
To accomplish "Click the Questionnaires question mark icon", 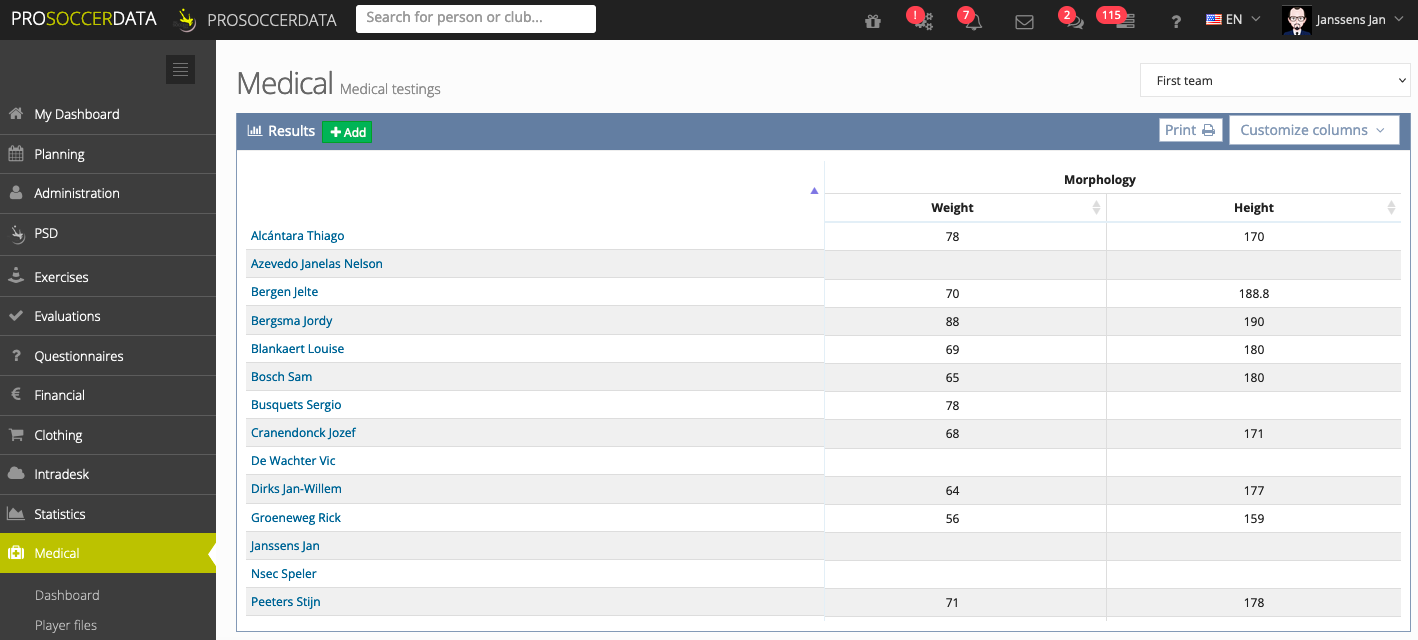I will click(x=16, y=356).
